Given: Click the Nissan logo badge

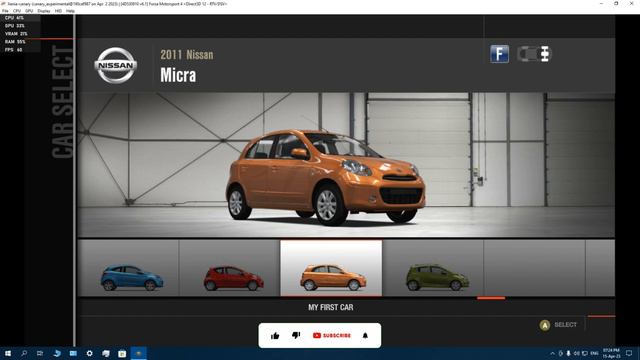Looking at the screenshot, I should [116, 65].
